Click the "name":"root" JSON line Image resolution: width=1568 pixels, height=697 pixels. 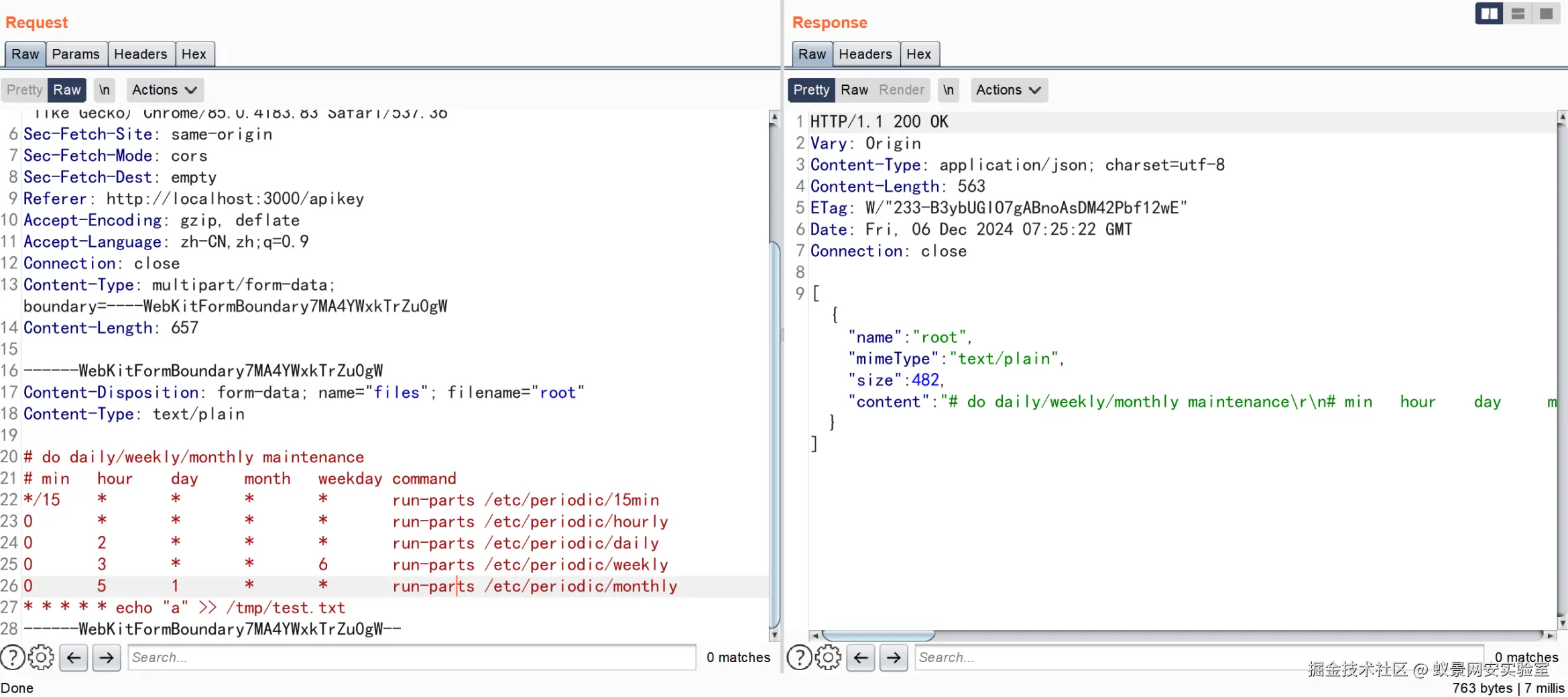(910, 337)
